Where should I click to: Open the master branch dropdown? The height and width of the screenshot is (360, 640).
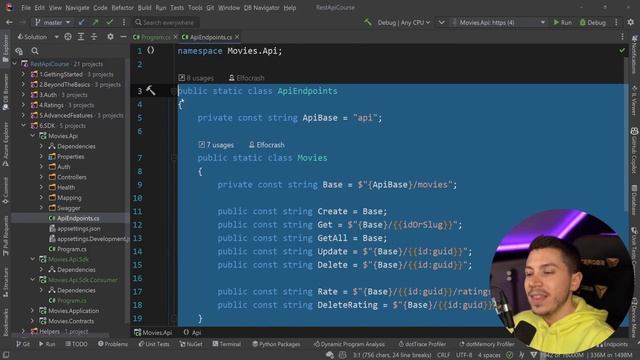point(52,22)
